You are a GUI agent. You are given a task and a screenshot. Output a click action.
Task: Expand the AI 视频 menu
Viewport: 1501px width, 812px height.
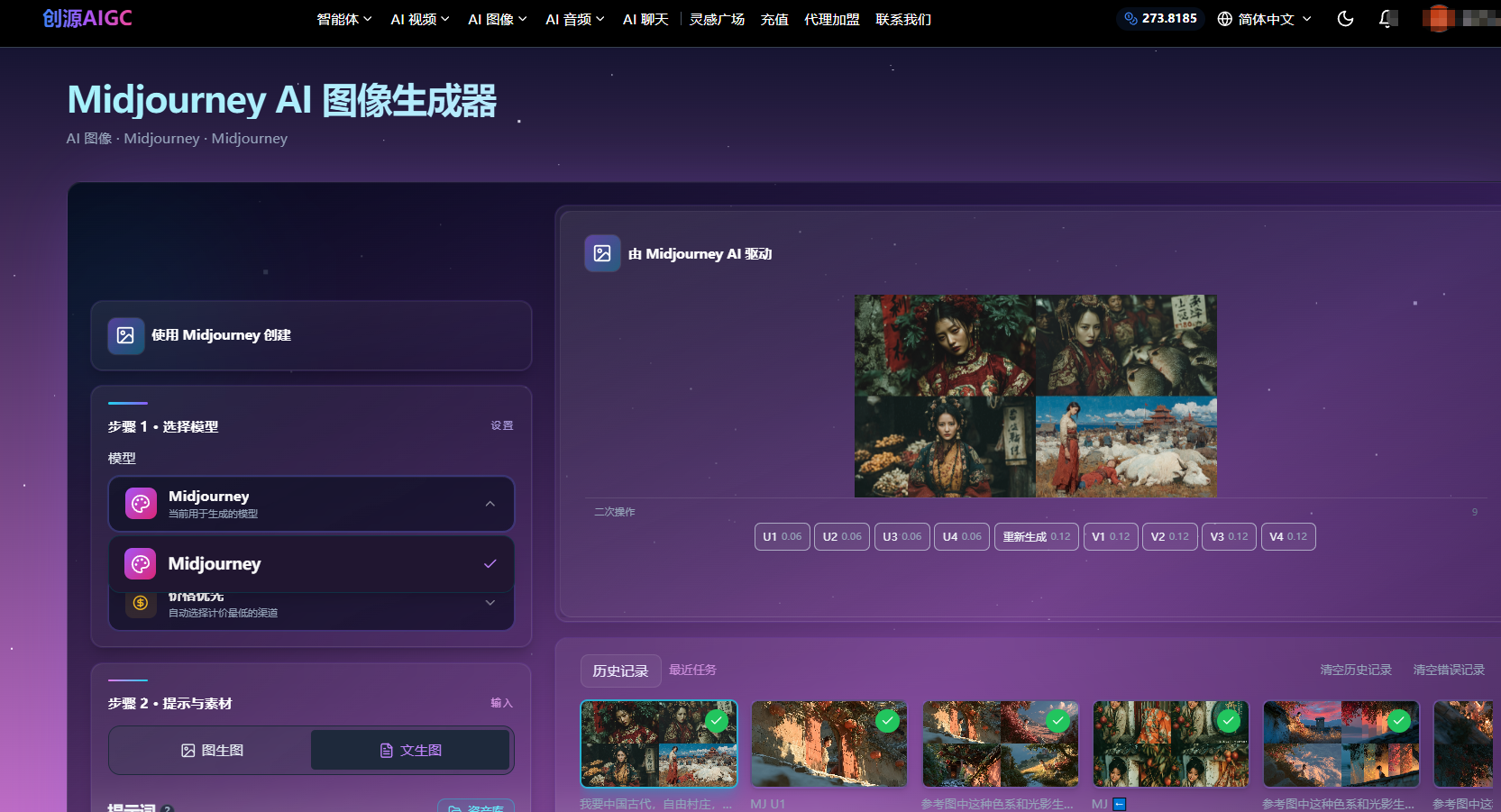click(420, 19)
